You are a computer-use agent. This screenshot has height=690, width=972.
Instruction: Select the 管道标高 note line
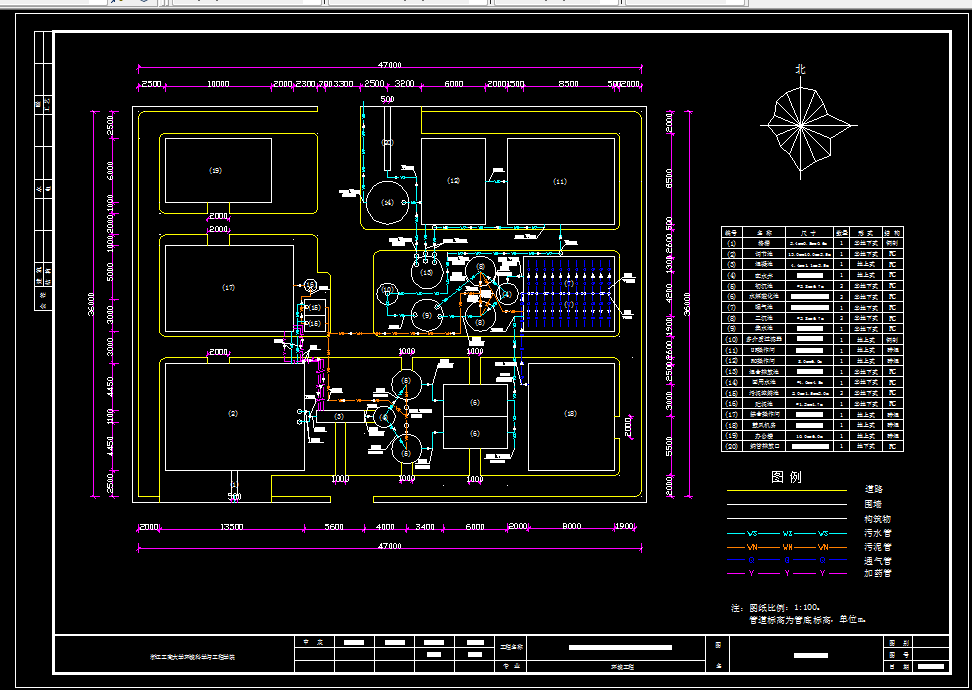[807, 619]
